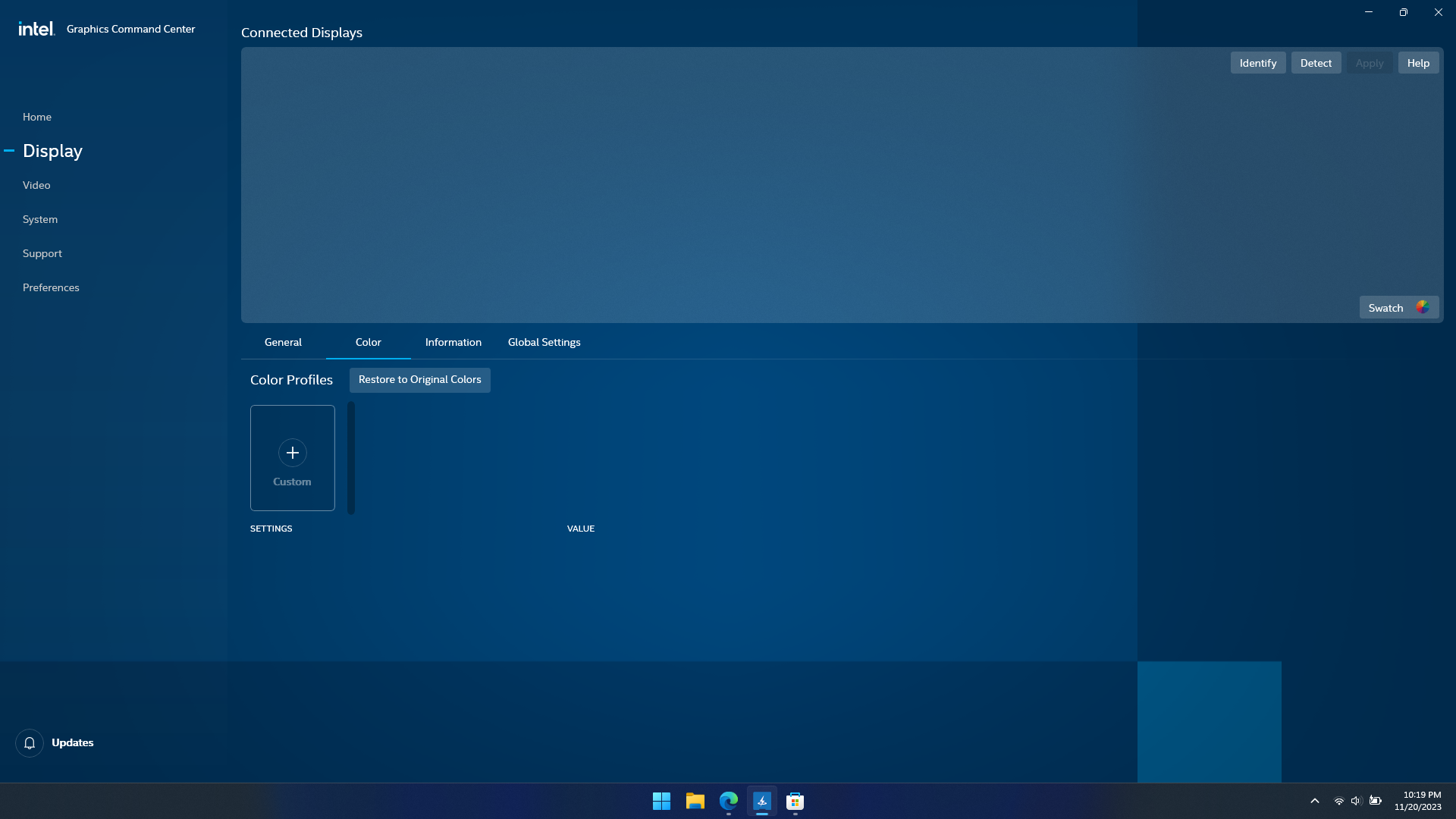Viewport: 1456px width, 819px height.
Task: Select the Information tab
Action: click(453, 342)
